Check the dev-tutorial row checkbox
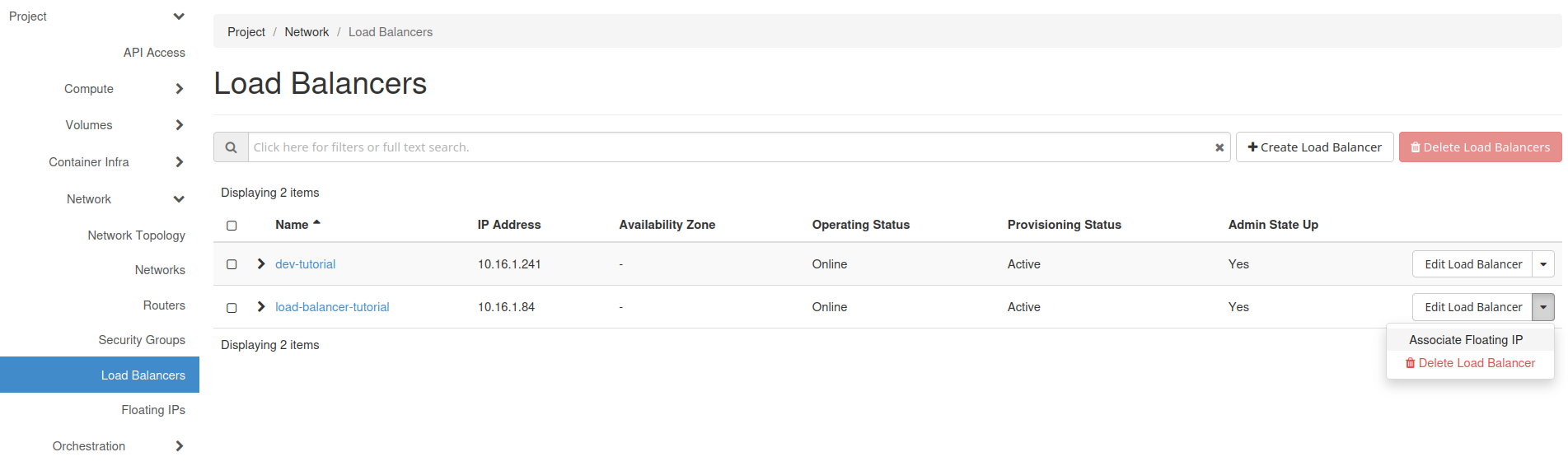Viewport: 1568px width, 466px height. pos(232,264)
